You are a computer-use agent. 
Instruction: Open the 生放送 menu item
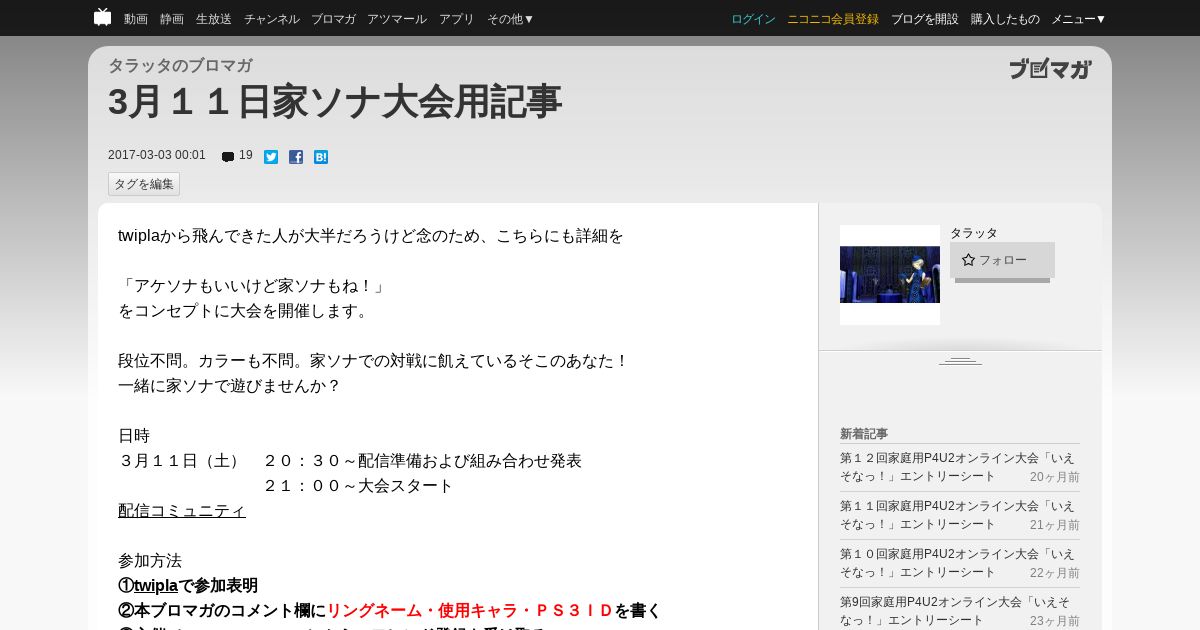click(x=214, y=19)
